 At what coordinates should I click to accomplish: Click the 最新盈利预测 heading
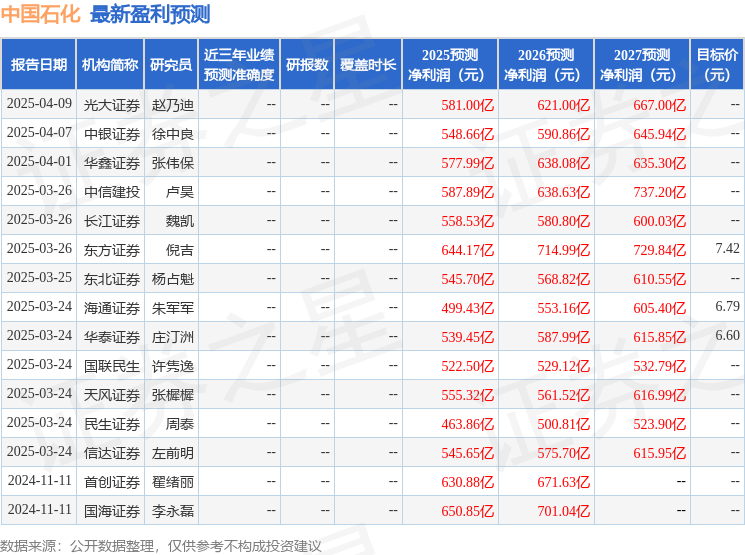(x=150, y=14)
